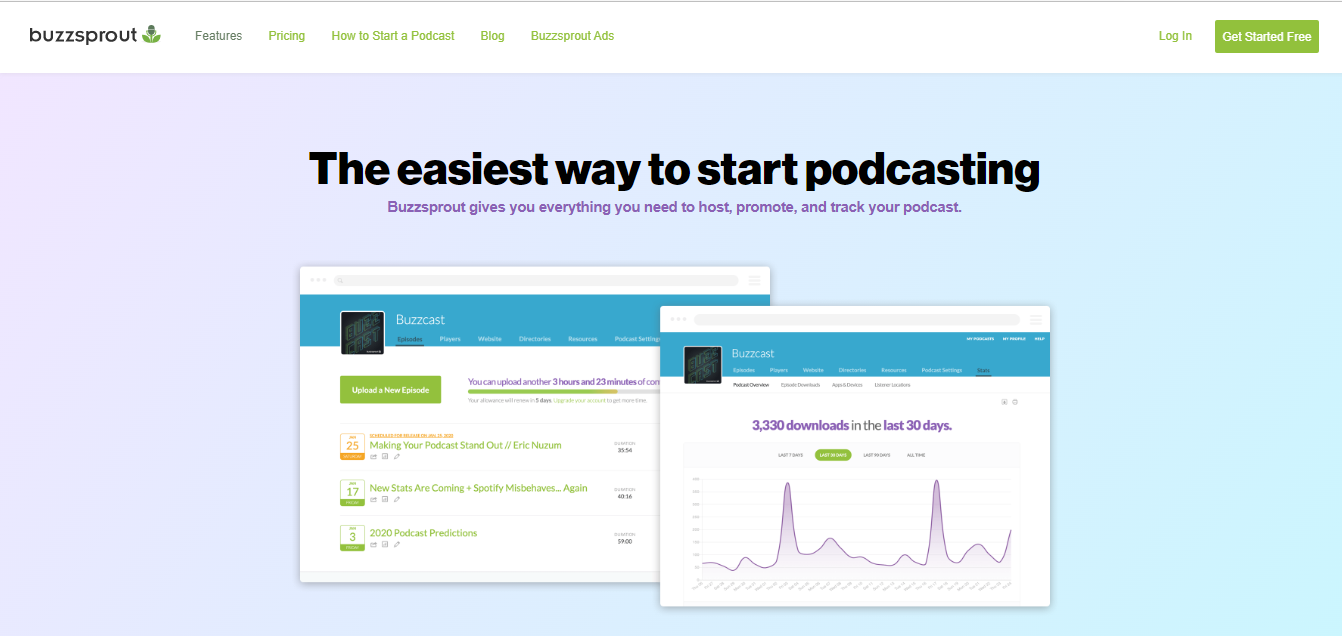This screenshot has width=1342, height=636.
Task: Click stats icon under 2020 Podcast Predictions
Action: click(x=385, y=545)
